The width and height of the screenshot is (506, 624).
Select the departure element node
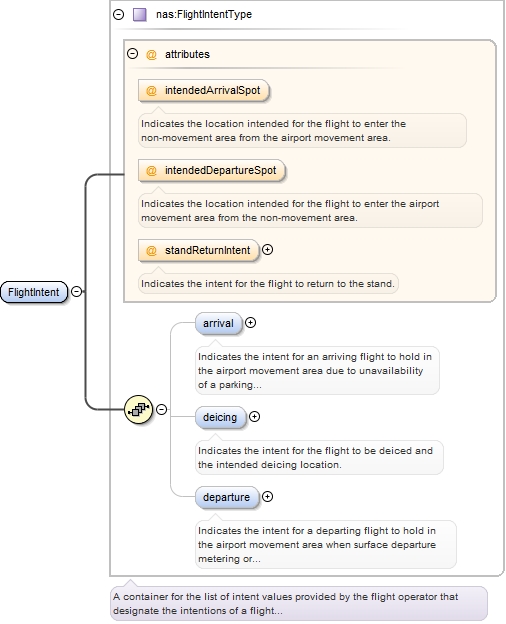(x=227, y=497)
